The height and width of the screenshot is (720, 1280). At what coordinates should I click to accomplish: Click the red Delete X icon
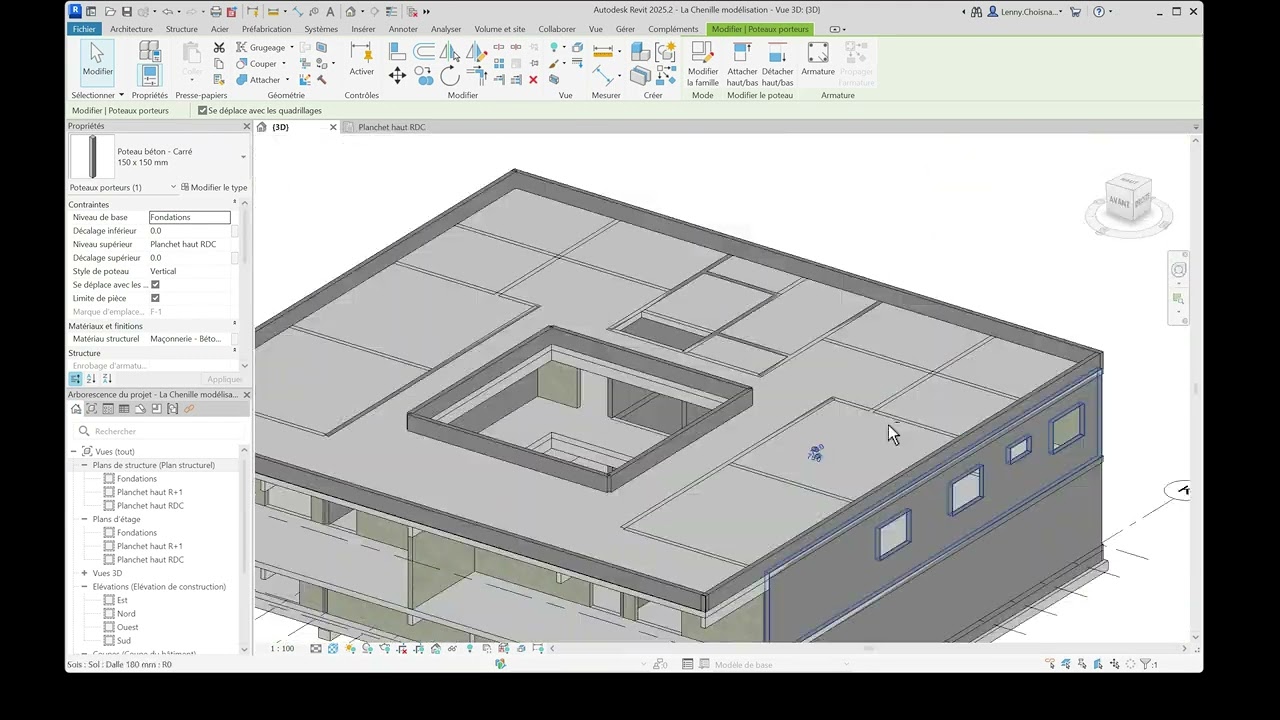tap(533, 80)
